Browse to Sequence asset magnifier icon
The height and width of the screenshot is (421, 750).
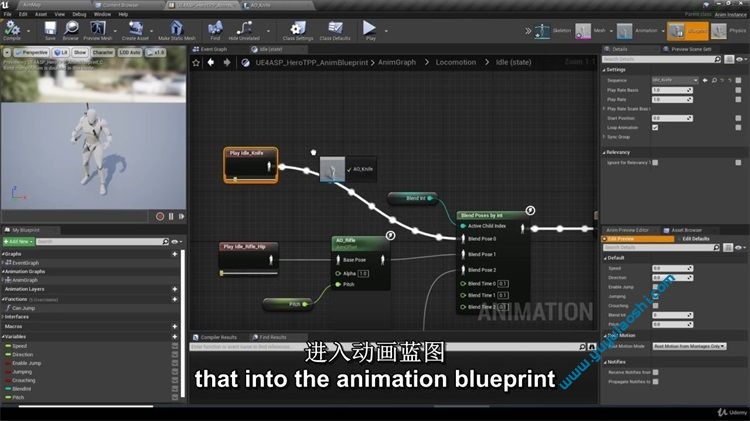(714, 80)
